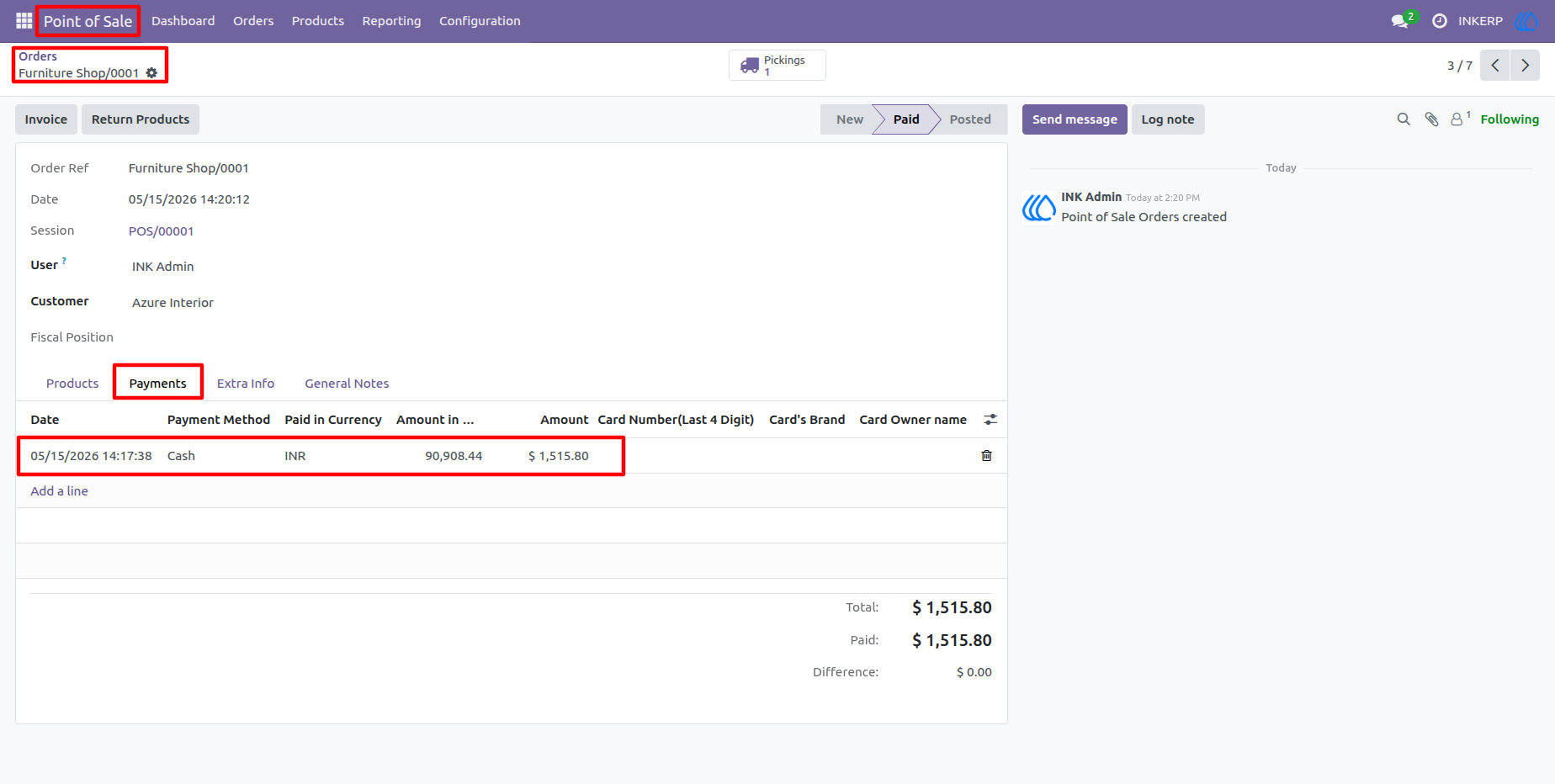Viewport: 1555px width, 784px height.
Task: Click the Orders breadcrumb link
Action: (x=38, y=56)
